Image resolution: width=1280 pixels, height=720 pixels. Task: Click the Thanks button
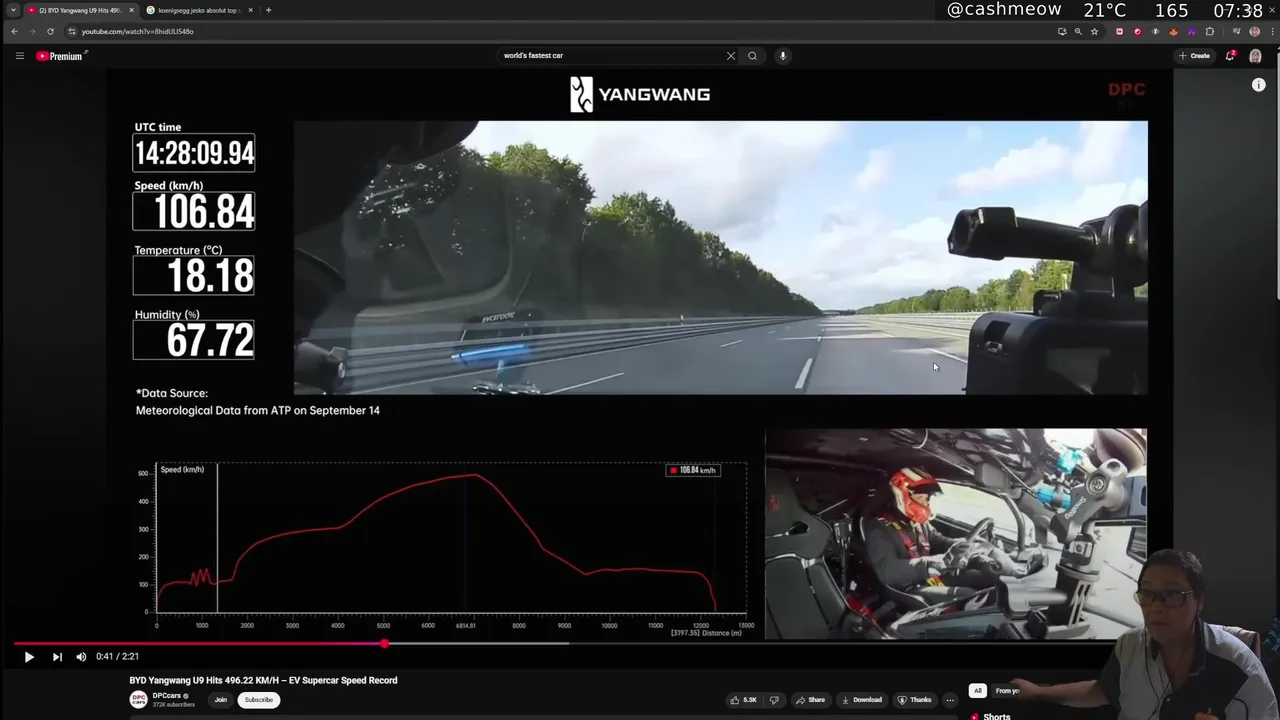click(x=915, y=700)
